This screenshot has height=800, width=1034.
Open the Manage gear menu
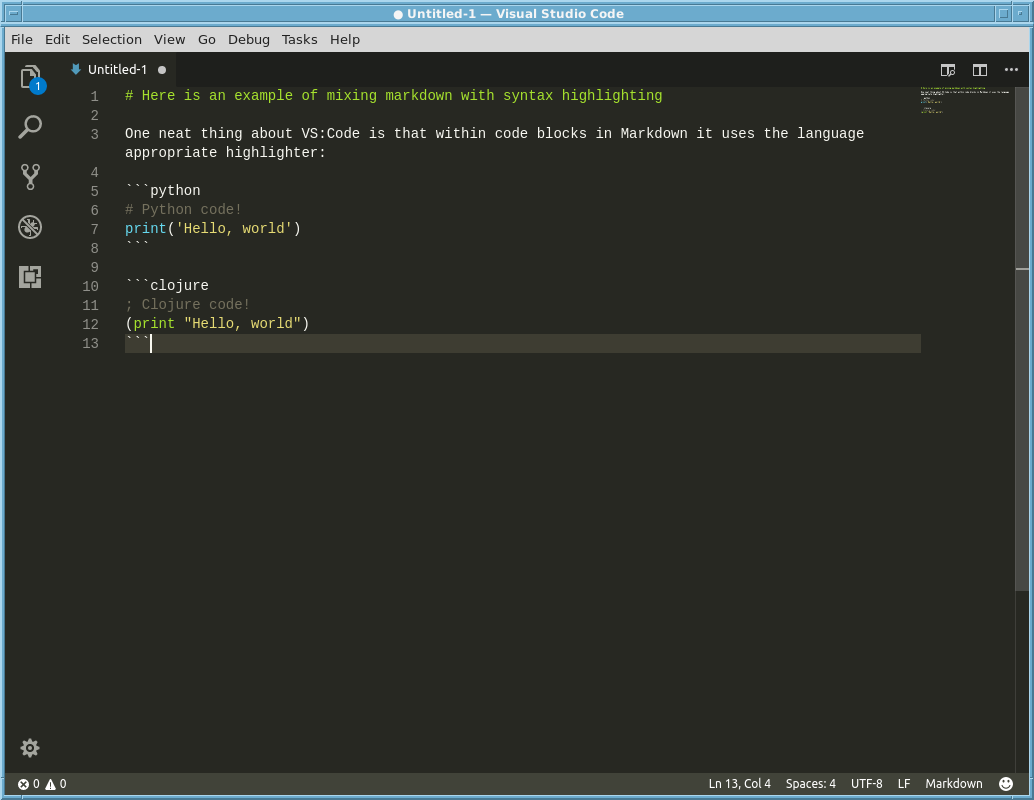pyautogui.click(x=30, y=747)
